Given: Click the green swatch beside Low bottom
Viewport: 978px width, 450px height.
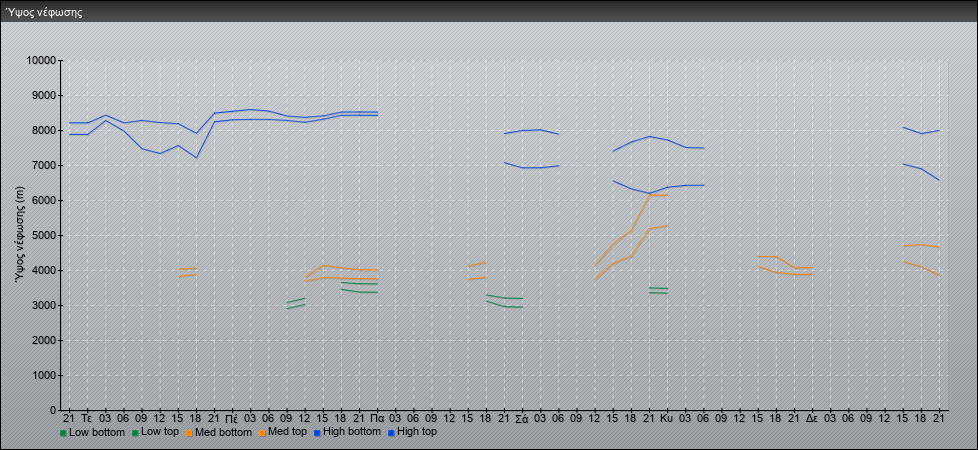Looking at the screenshot, I should [x=63, y=433].
